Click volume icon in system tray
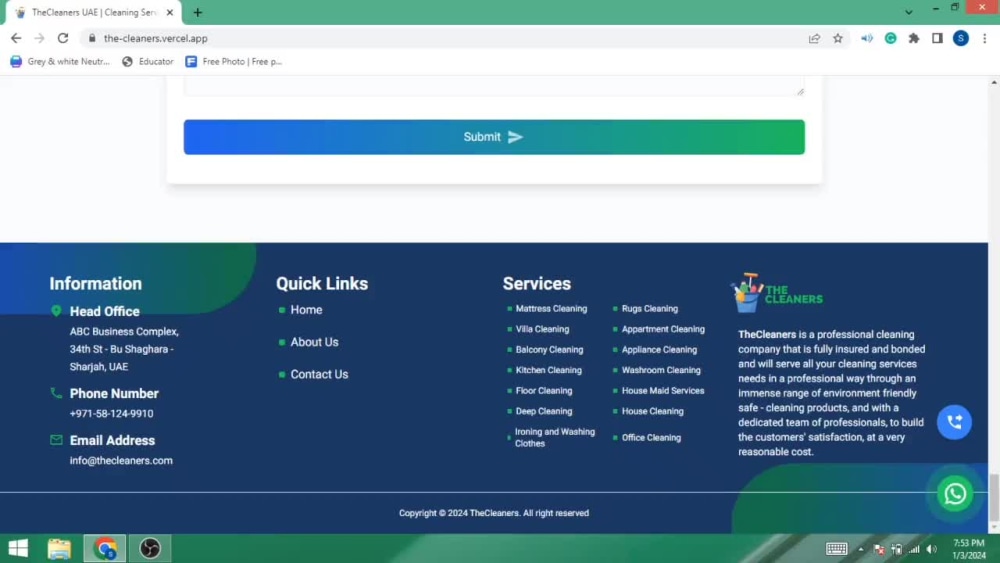Screen dimensions: 1000x563 pyautogui.click(x=932, y=549)
